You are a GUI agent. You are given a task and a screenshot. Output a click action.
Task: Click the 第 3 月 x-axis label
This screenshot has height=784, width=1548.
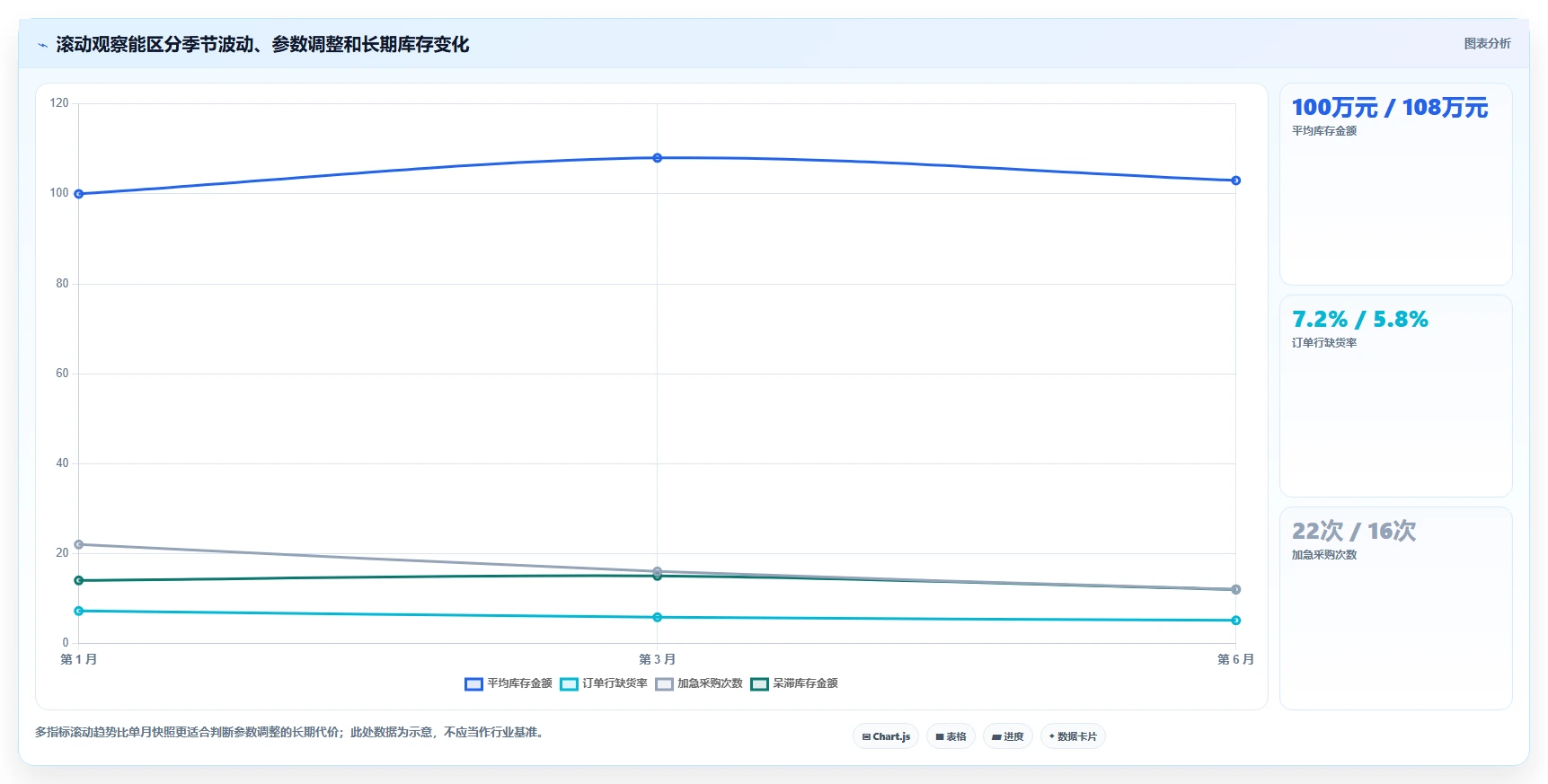point(658,659)
